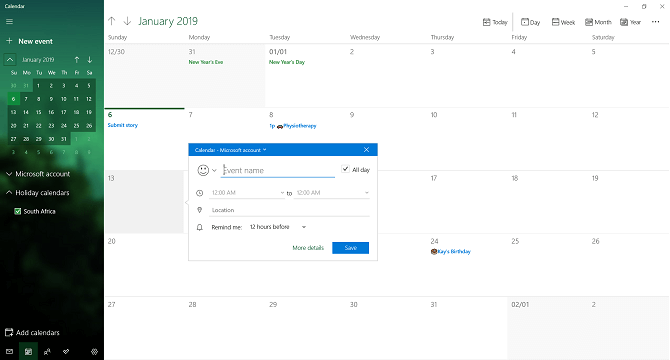Viewport: 670px width, 360px height.
Task: Select 24 in the mini calendar
Action: pos(64,126)
